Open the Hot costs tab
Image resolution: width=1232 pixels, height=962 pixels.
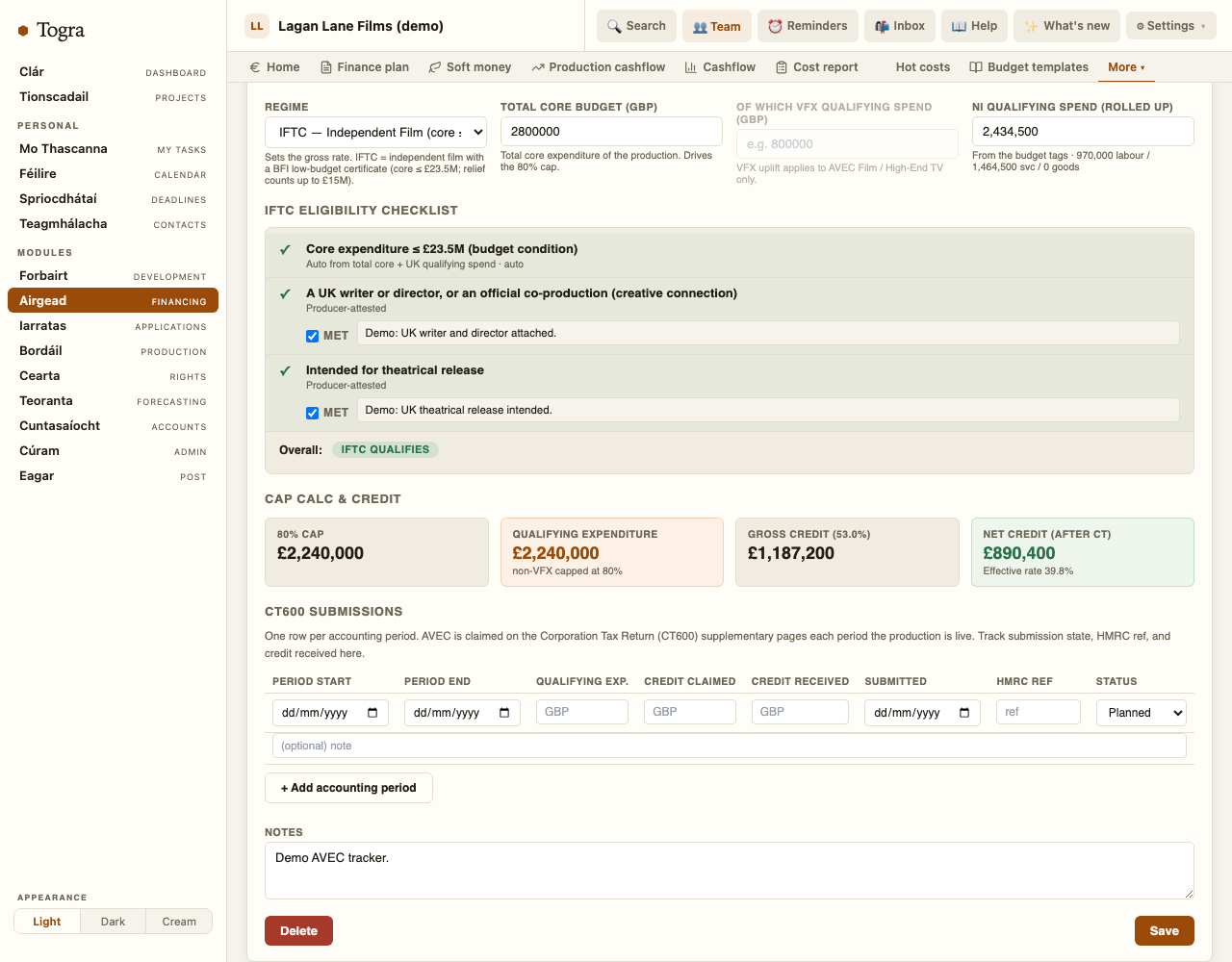point(922,67)
